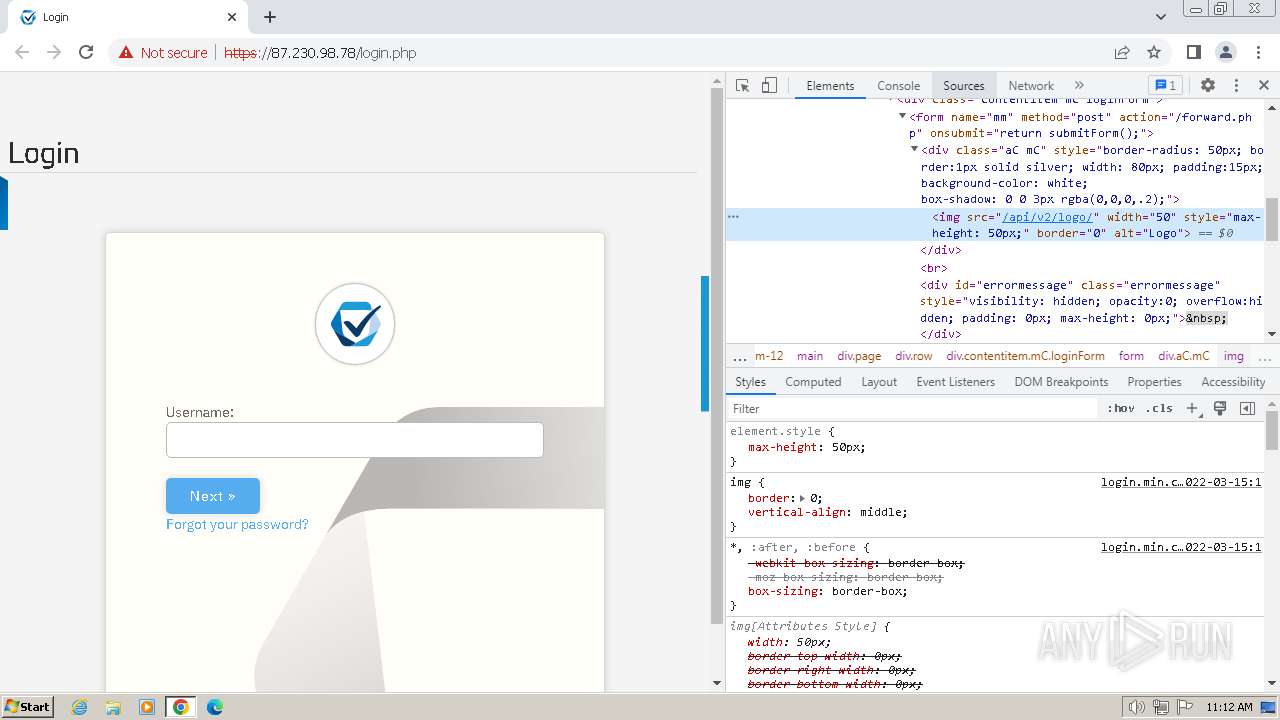Open the Styles subtab
Image resolution: width=1280 pixels, height=720 pixels.
click(750, 382)
